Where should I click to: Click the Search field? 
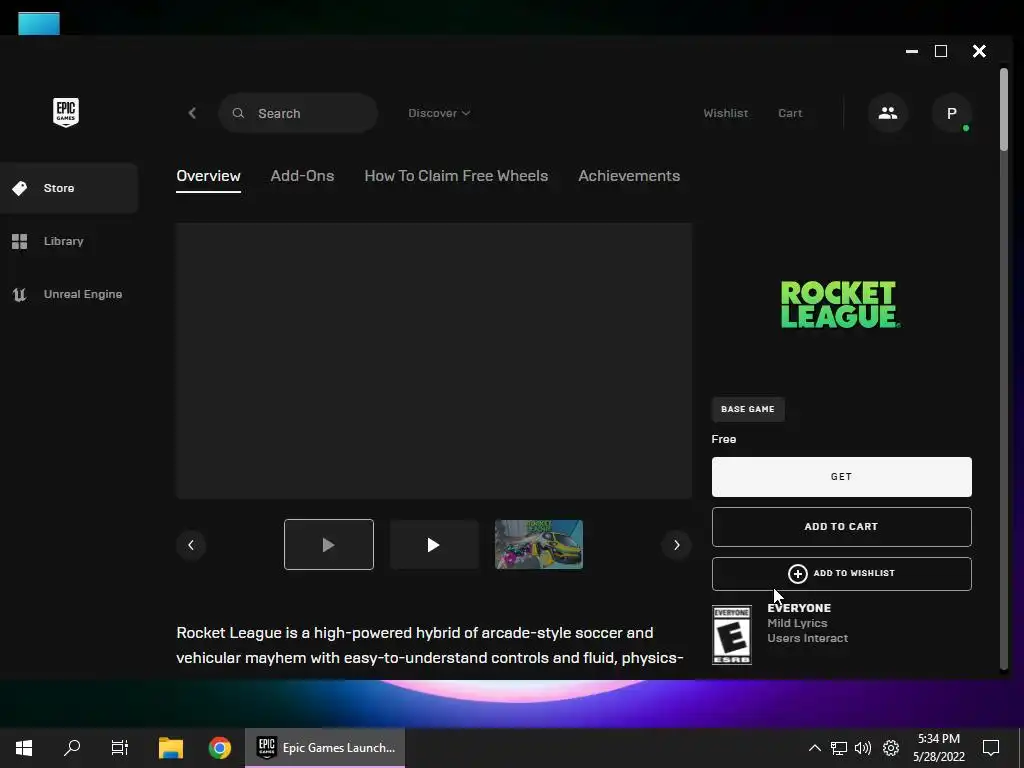point(298,113)
